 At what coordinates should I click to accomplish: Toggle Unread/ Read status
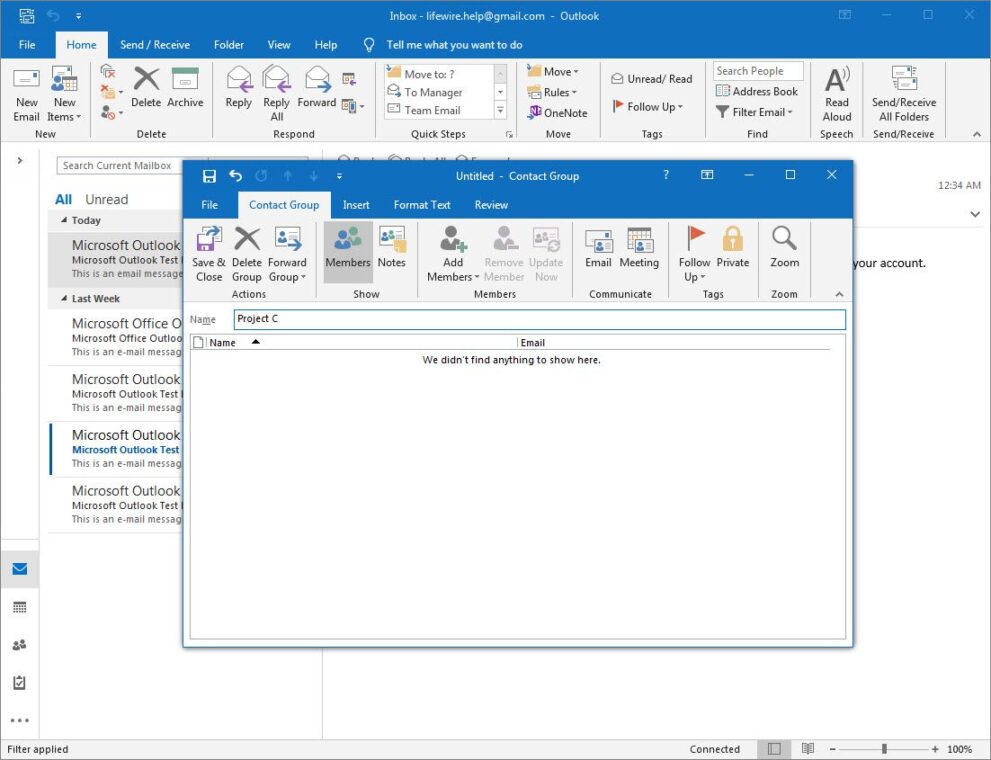point(652,79)
